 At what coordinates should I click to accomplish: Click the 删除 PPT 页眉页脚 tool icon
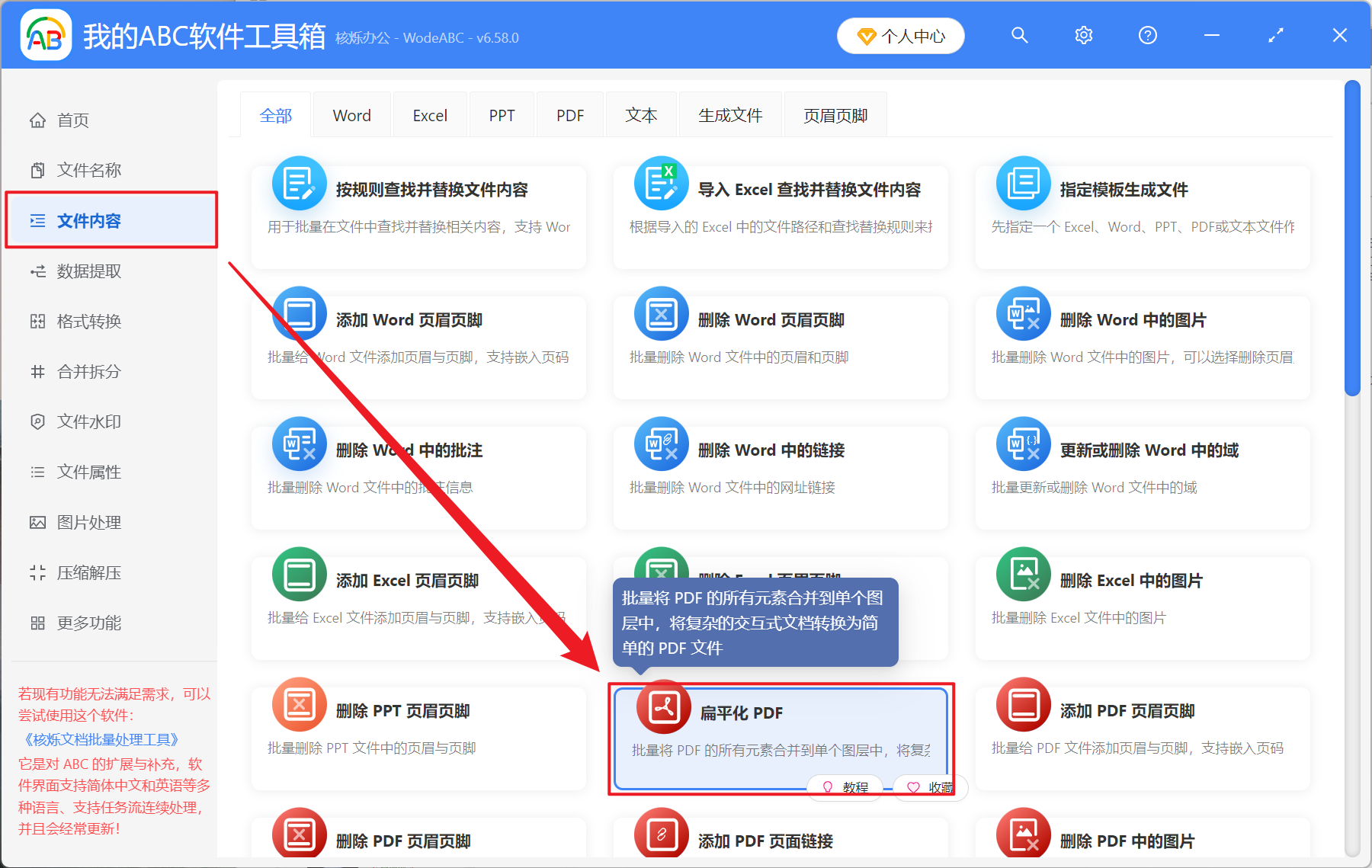[x=300, y=704]
